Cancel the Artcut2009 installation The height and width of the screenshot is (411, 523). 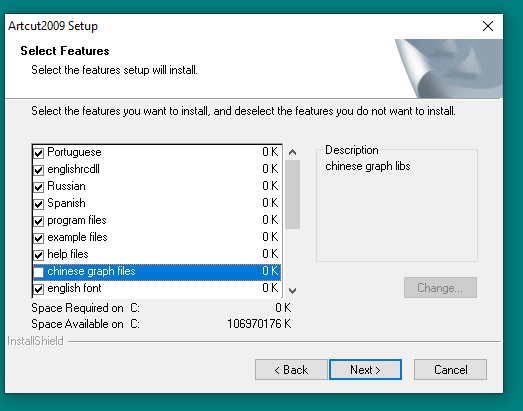click(x=450, y=370)
